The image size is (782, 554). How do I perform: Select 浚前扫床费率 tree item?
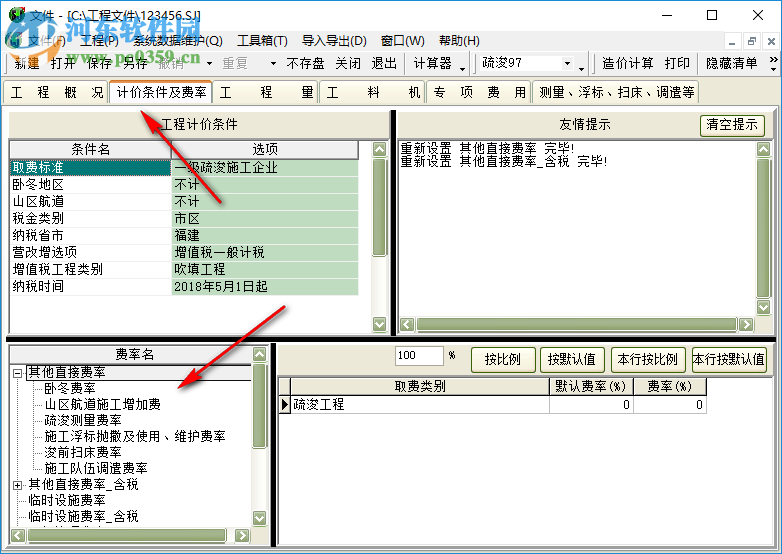click(x=83, y=452)
